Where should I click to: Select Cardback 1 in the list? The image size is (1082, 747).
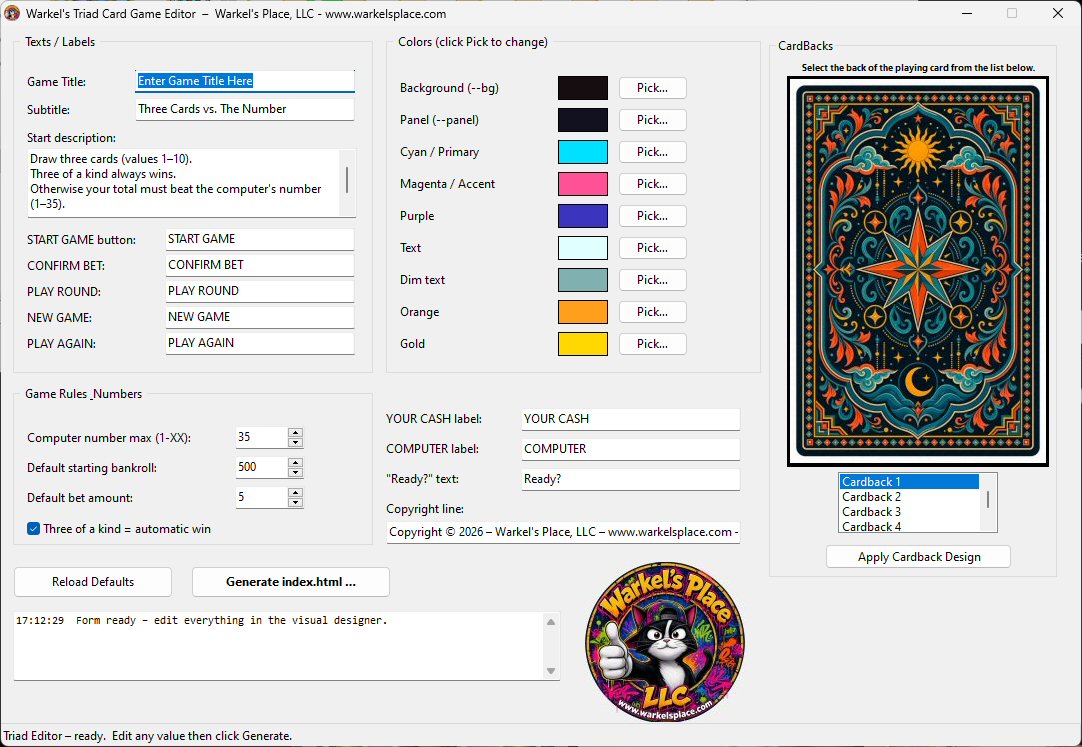coord(909,481)
